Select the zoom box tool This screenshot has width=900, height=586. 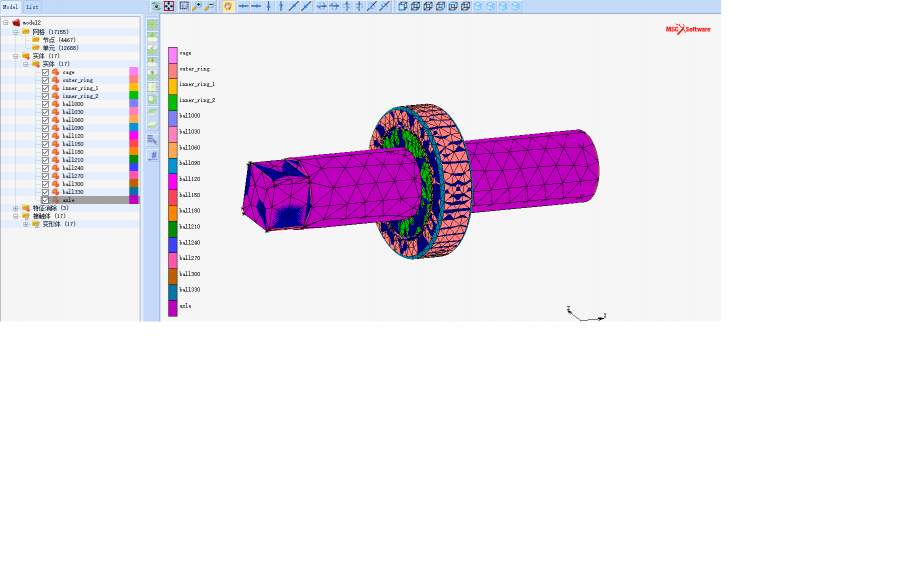(x=184, y=6)
